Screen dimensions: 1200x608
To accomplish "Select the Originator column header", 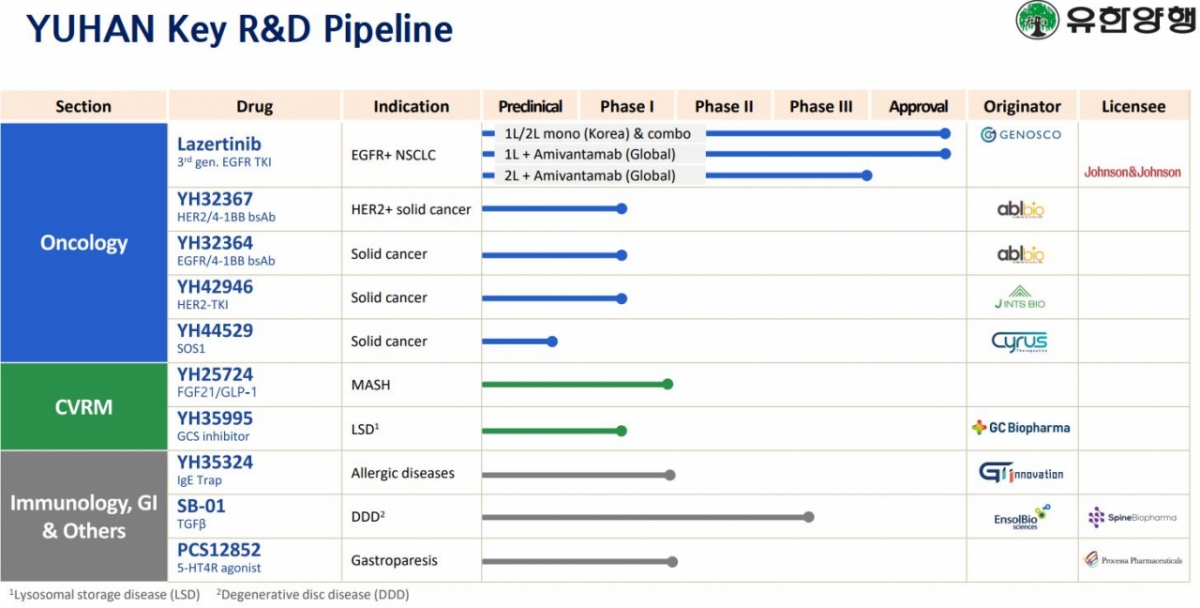I will tap(1022, 107).
